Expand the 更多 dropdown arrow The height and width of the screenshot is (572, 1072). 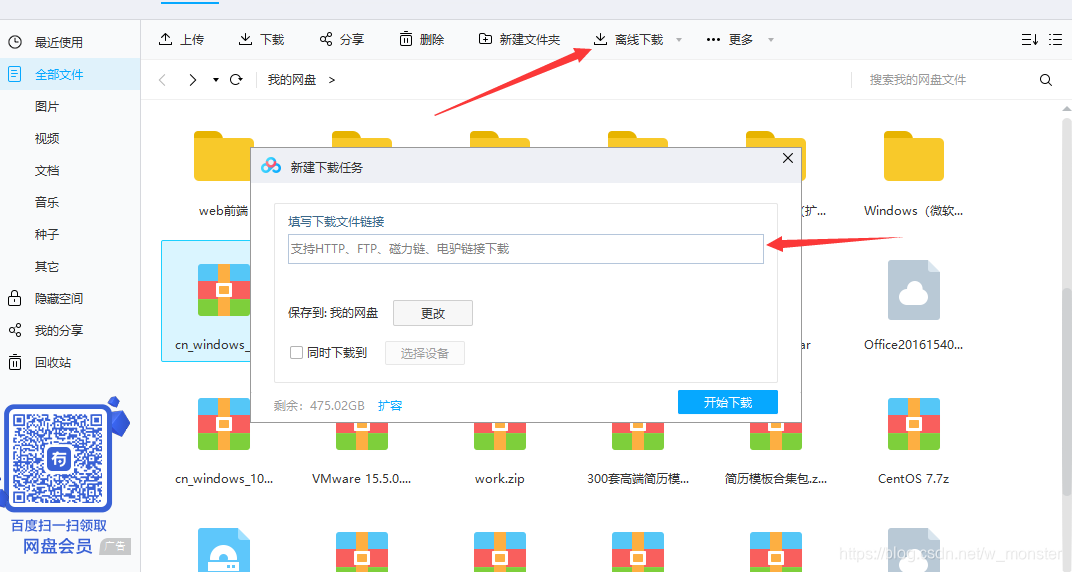tap(770, 40)
